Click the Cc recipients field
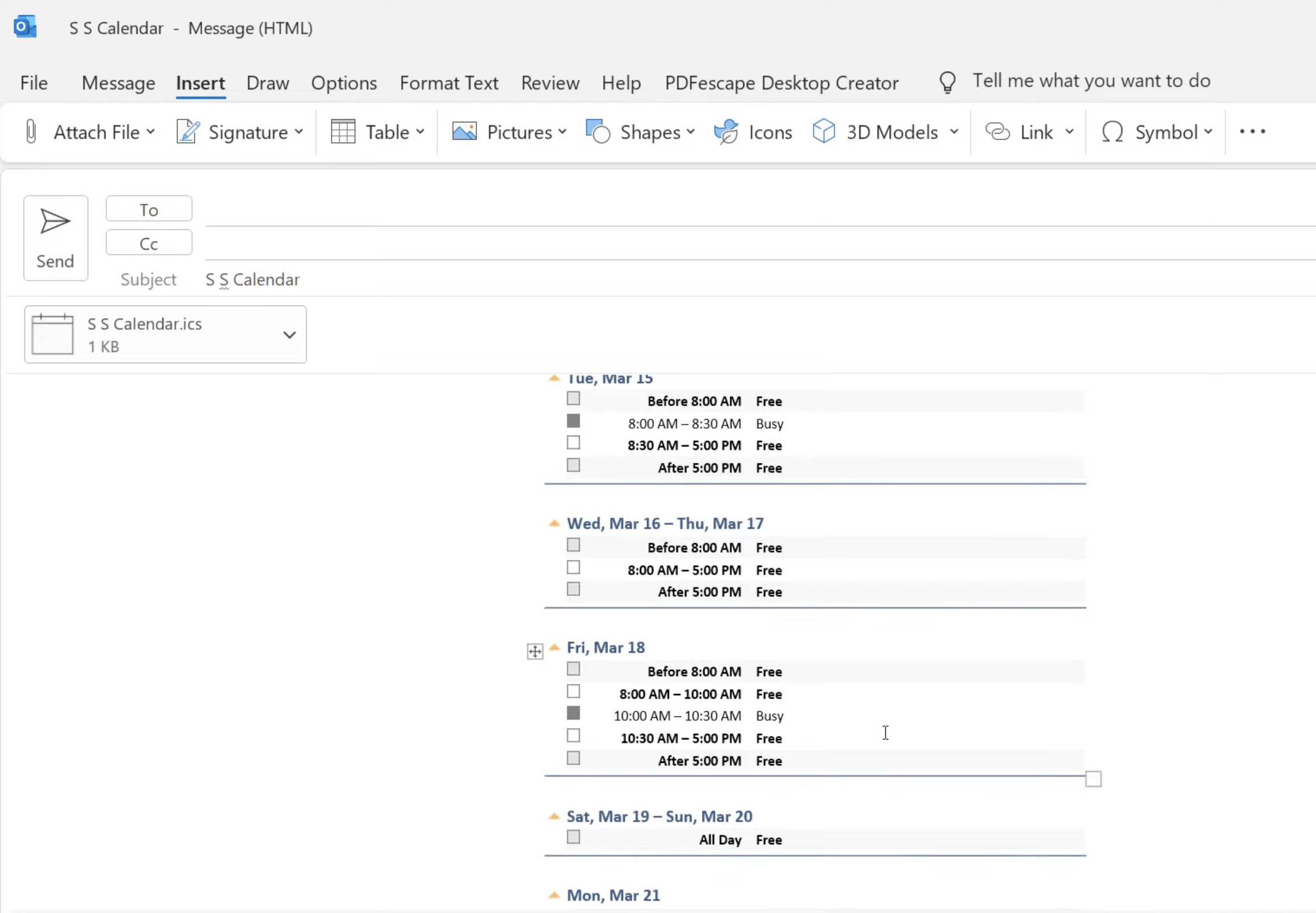 (760, 244)
